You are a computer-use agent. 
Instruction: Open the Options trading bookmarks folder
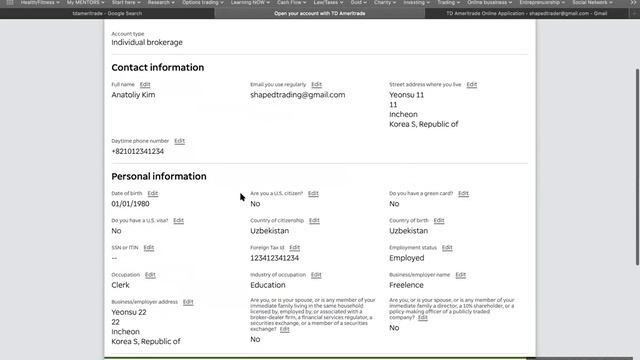coord(202,2)
